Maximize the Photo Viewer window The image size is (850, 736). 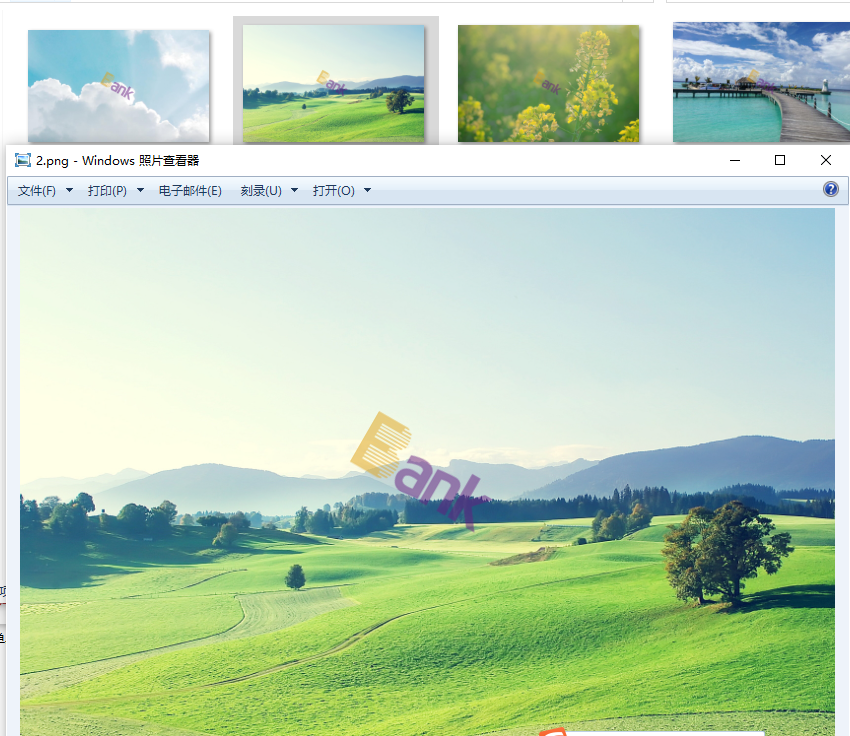780,160
